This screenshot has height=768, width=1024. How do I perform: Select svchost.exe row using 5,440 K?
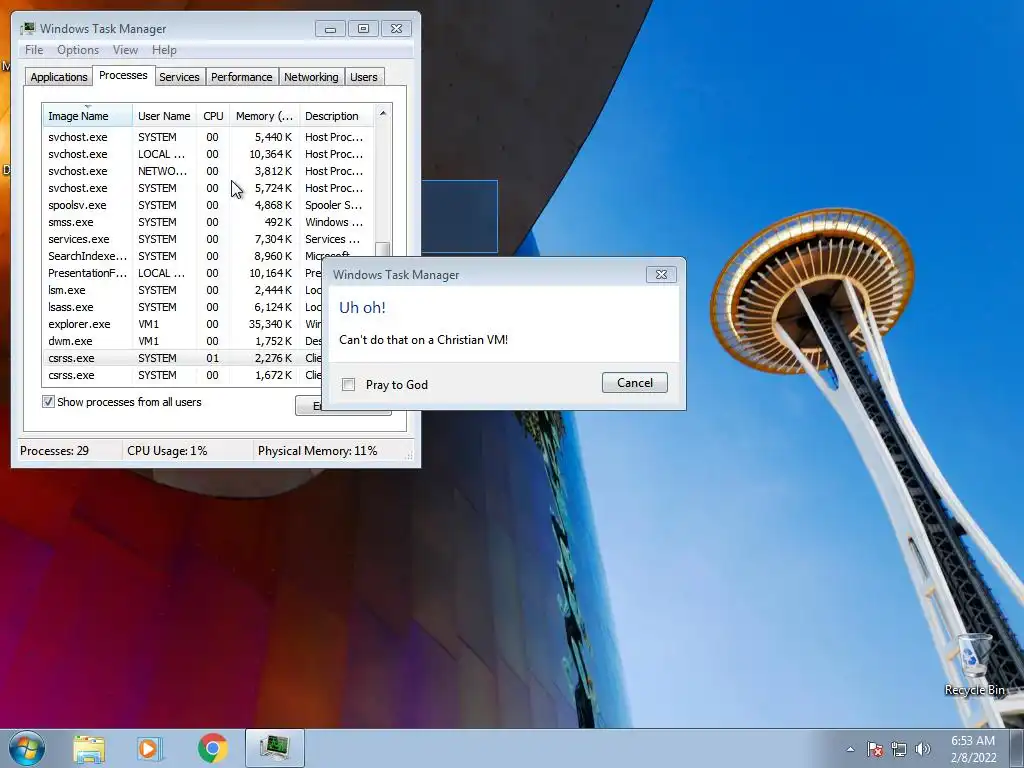[209, 137]
